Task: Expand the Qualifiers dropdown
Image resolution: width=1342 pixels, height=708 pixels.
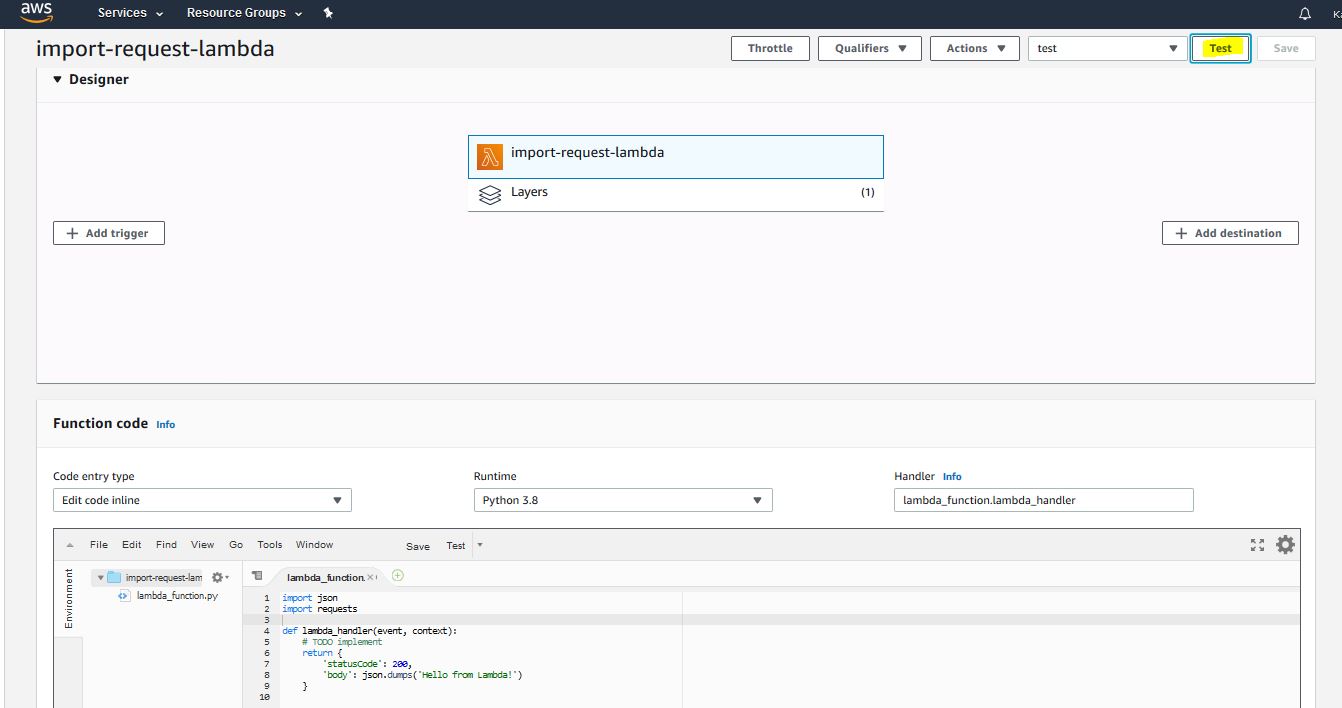Action: click(x=869, y=48)
